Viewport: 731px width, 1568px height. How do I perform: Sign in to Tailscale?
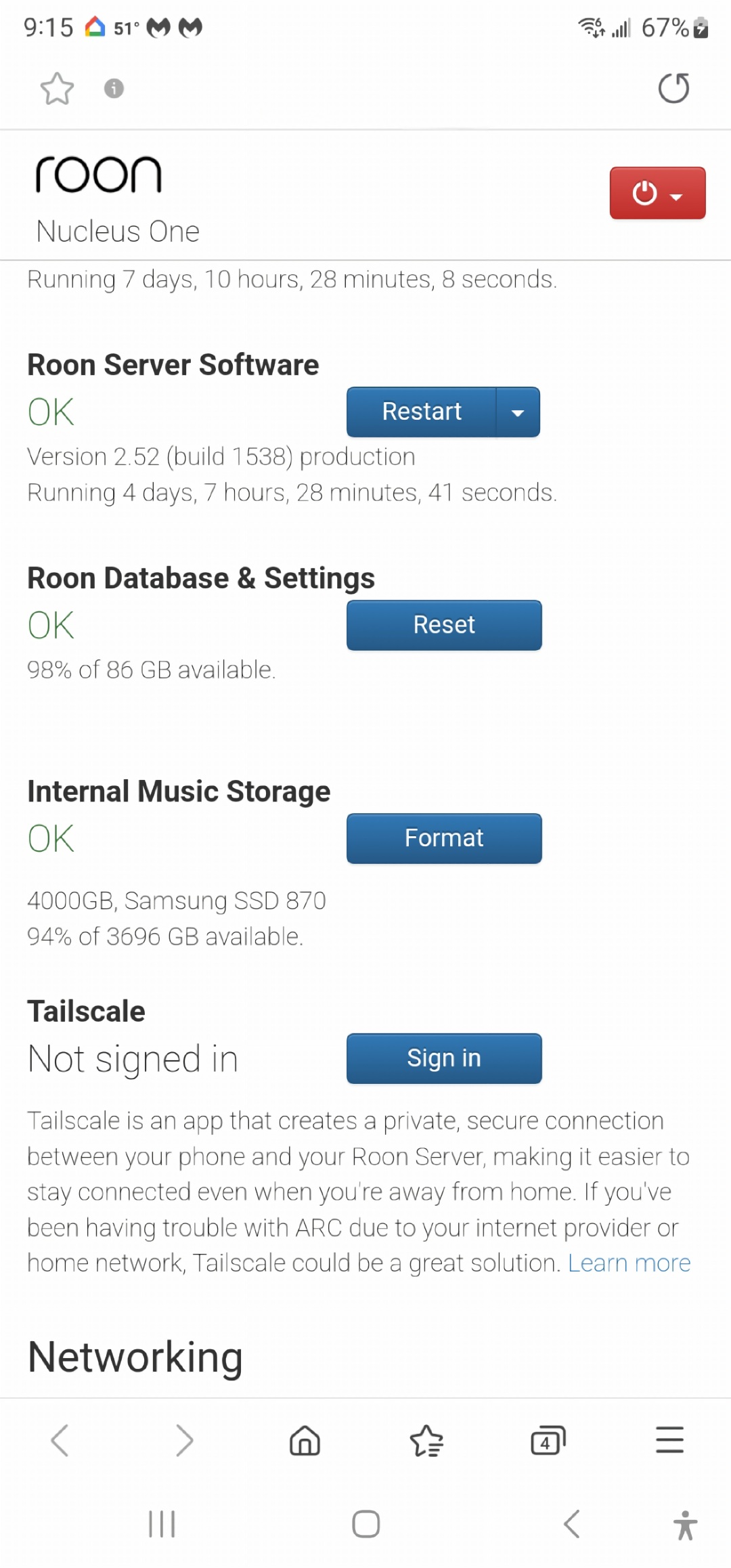[444, 1058]
